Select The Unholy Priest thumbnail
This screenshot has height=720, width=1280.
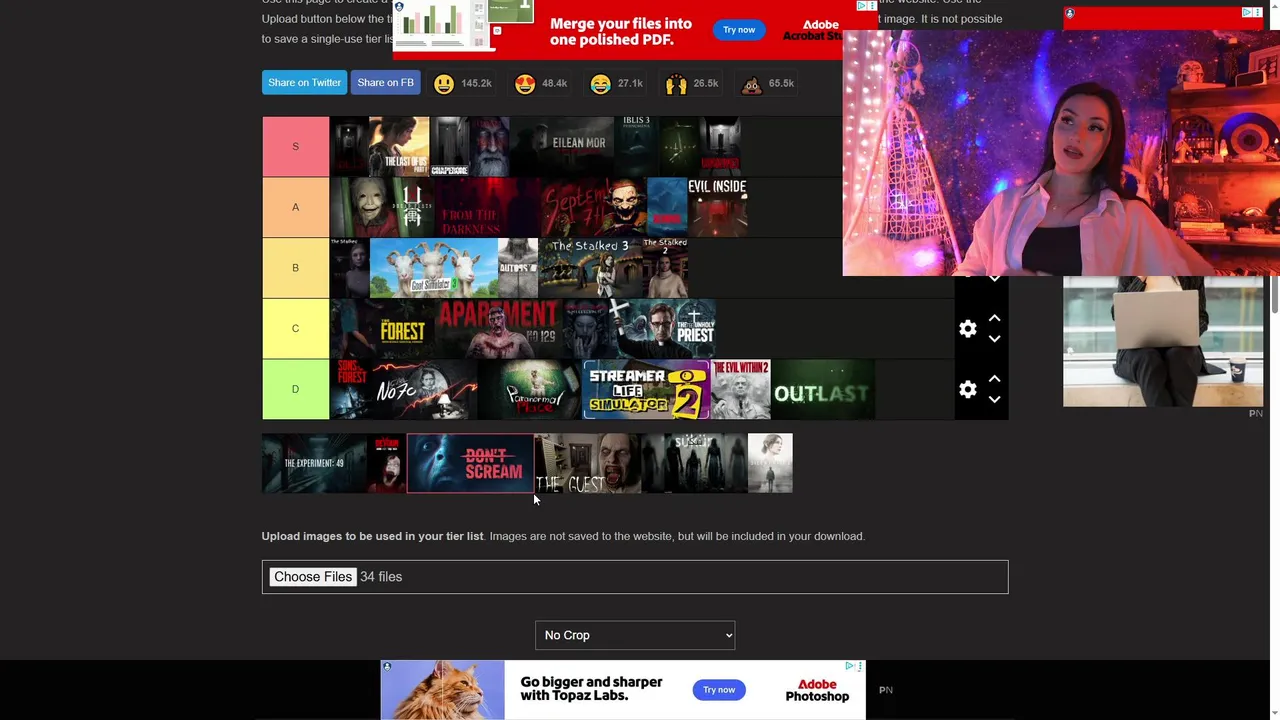coord(664,329)
